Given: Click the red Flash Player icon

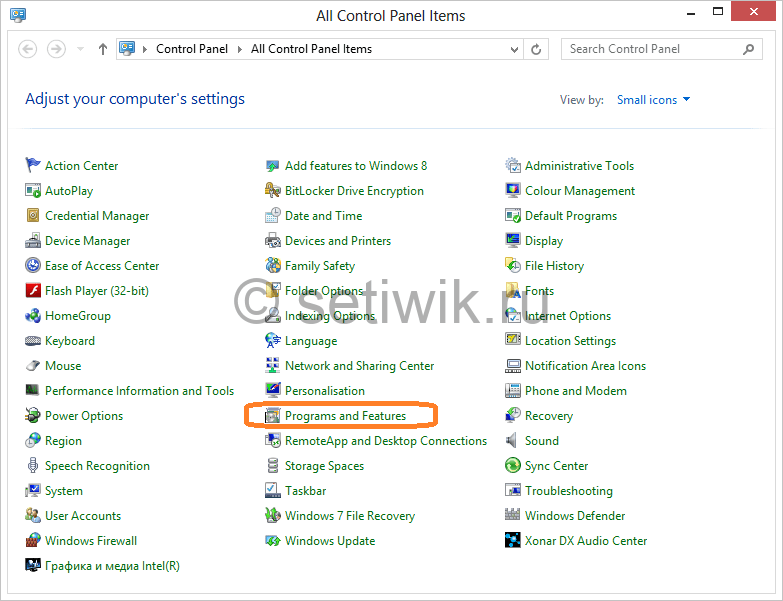Looking at the screenshot, I should (33, 290).
